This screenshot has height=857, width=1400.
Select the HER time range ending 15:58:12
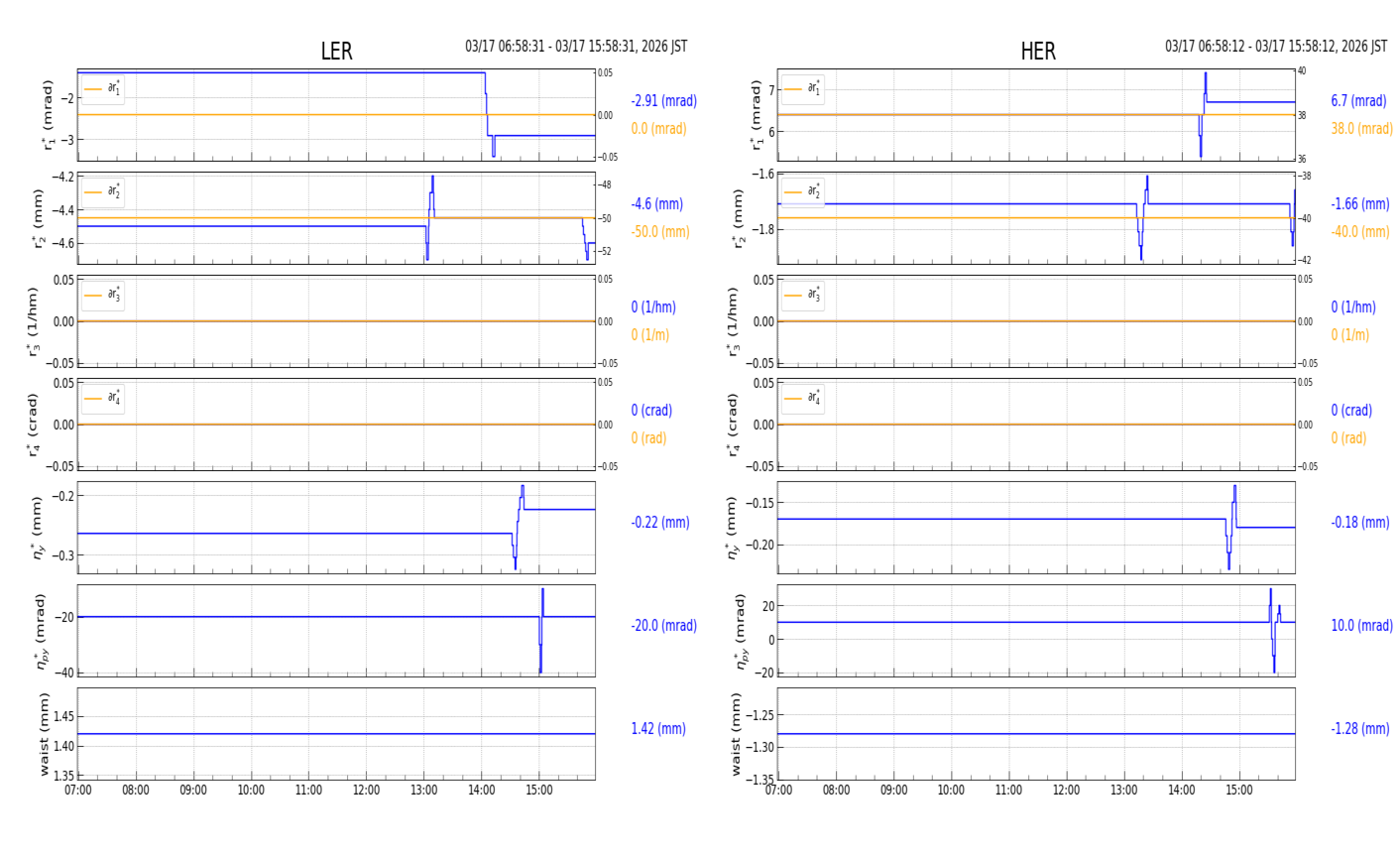click(x=1276, y=47)
